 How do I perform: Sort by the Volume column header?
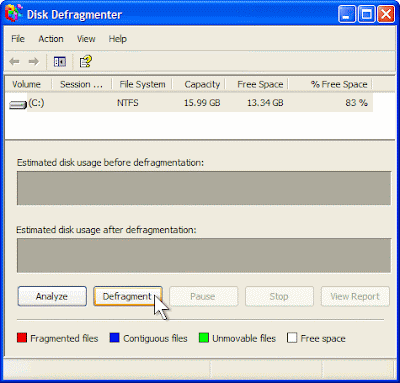(28, 84)
